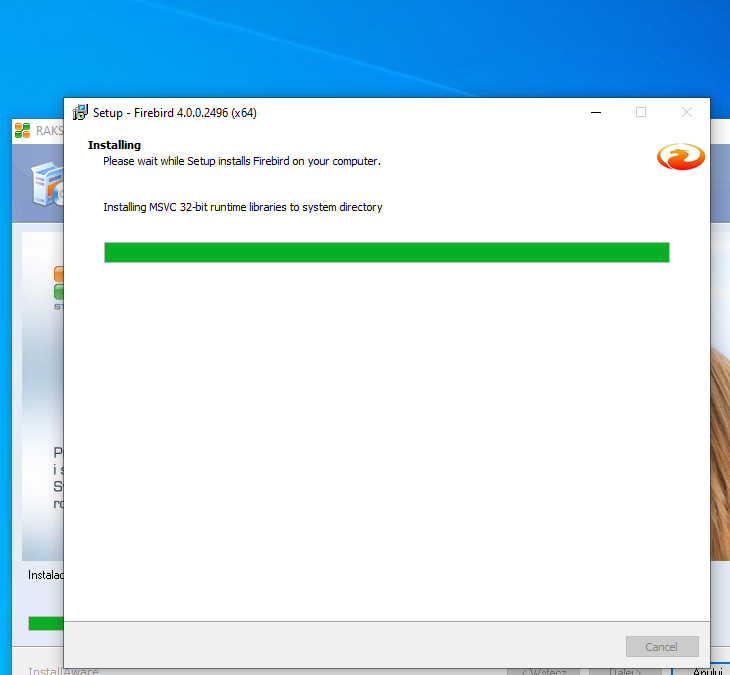Click the green Firebird installation progress bar

[386, 252]
